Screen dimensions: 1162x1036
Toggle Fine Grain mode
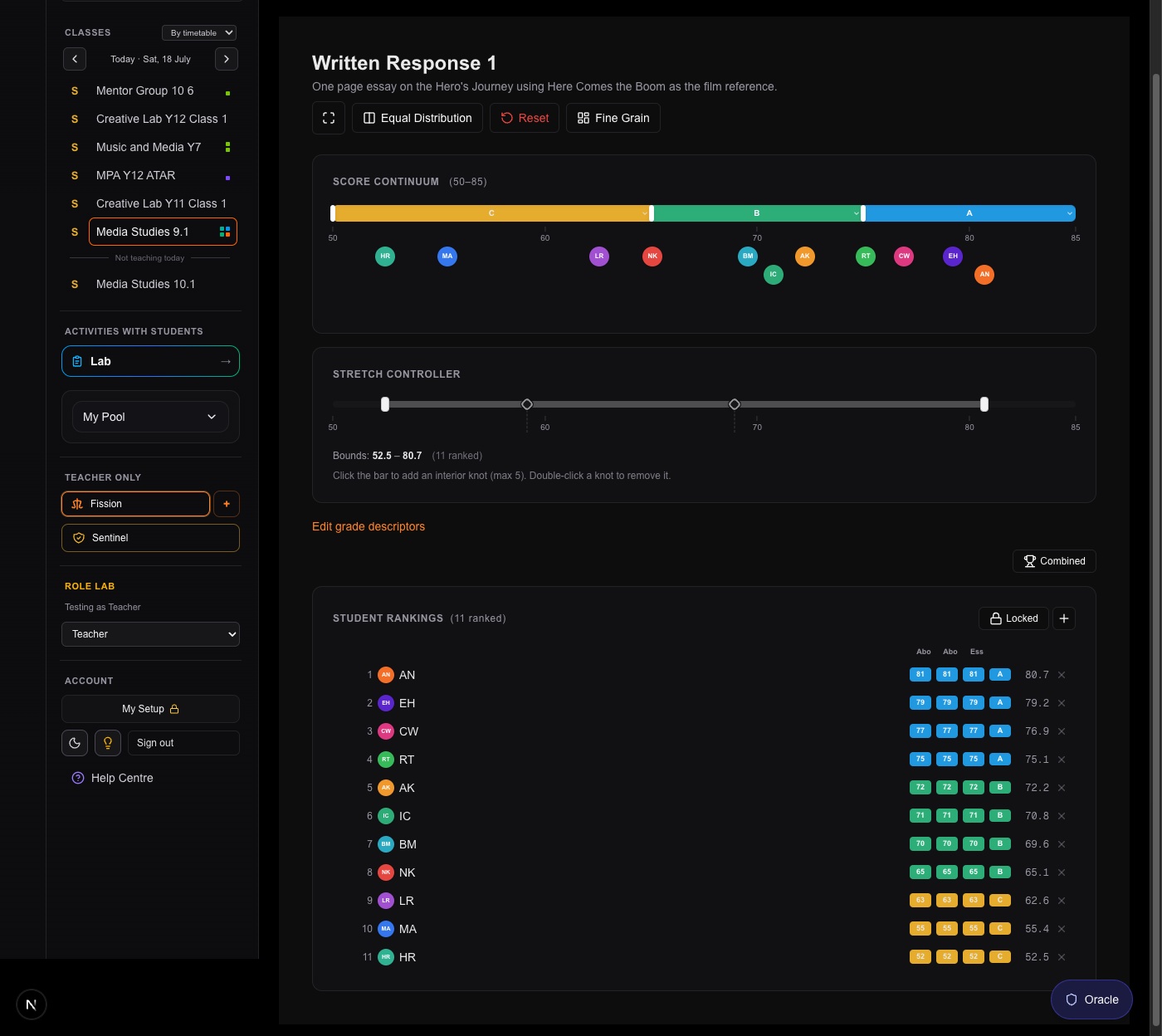613,118
